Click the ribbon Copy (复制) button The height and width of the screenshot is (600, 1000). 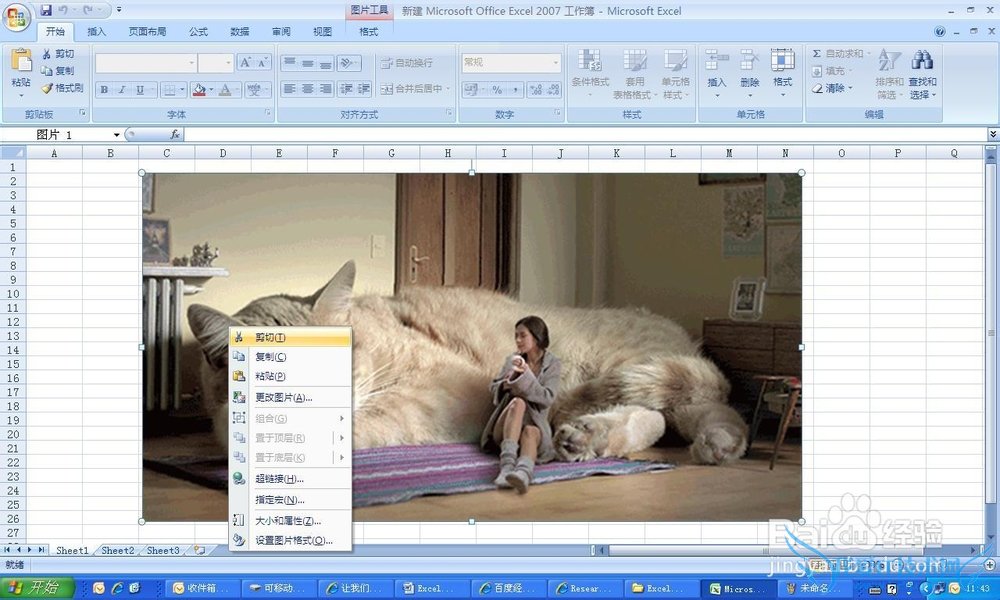pos(58,71)
